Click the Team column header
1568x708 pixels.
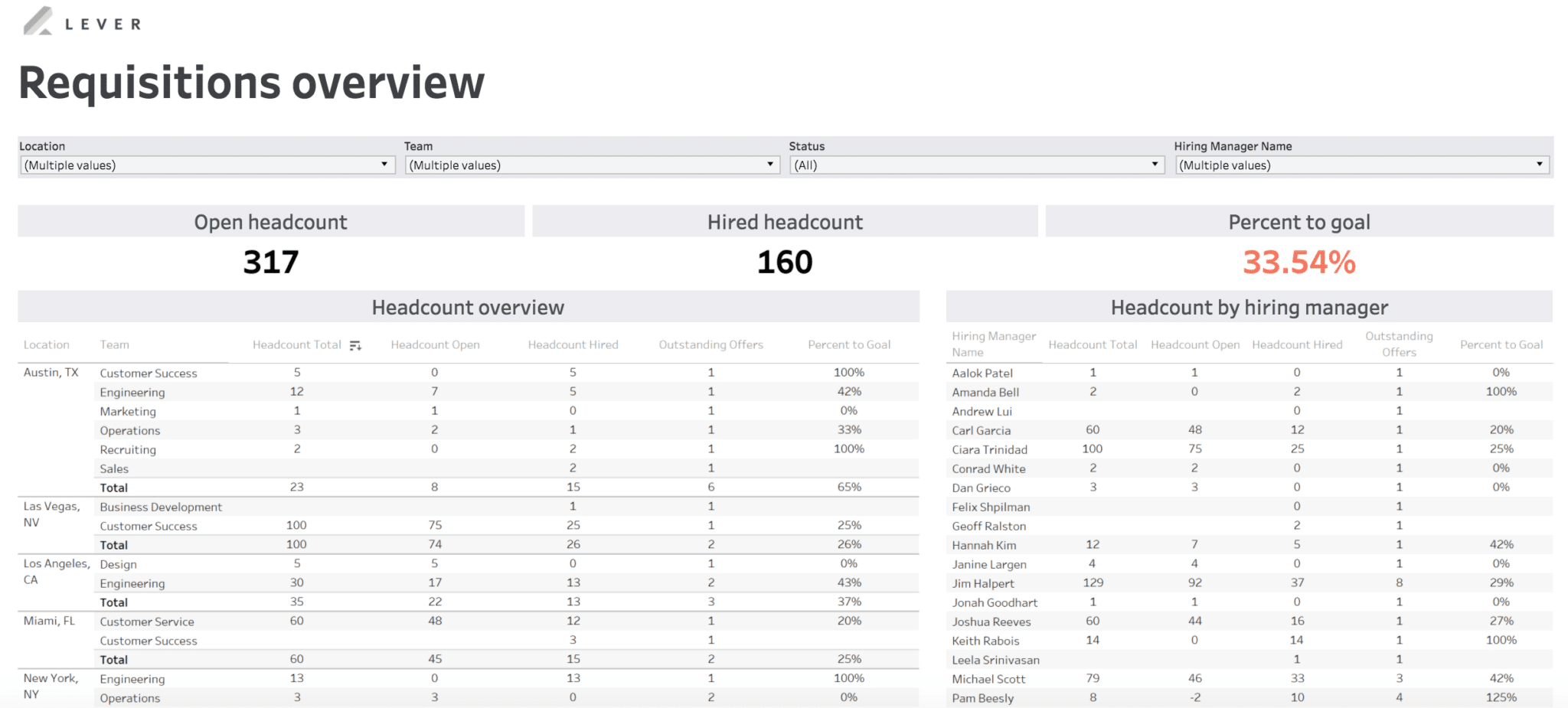click(114, 345)
